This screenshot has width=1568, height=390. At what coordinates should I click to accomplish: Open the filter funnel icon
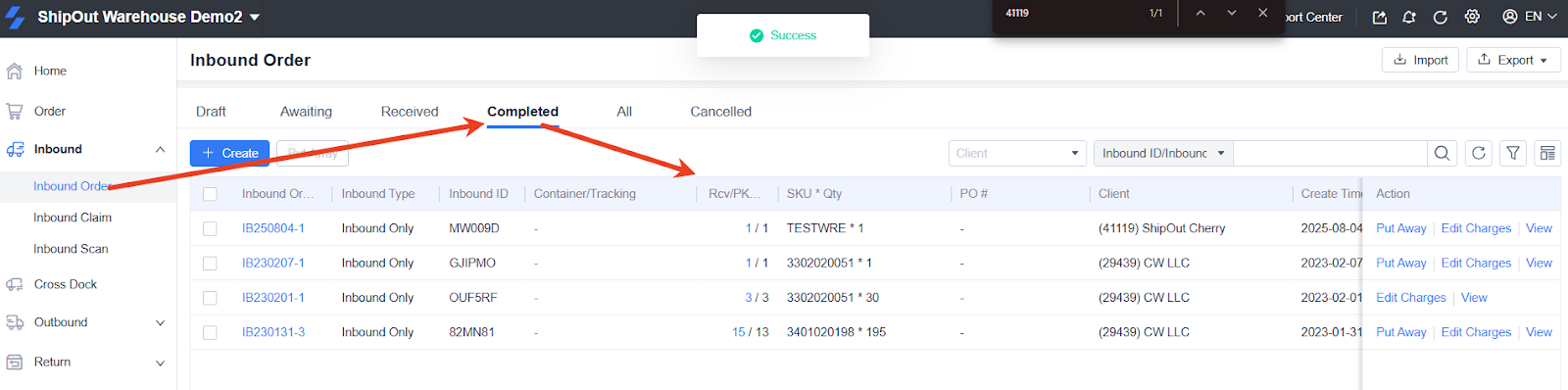coord(1513,153)
